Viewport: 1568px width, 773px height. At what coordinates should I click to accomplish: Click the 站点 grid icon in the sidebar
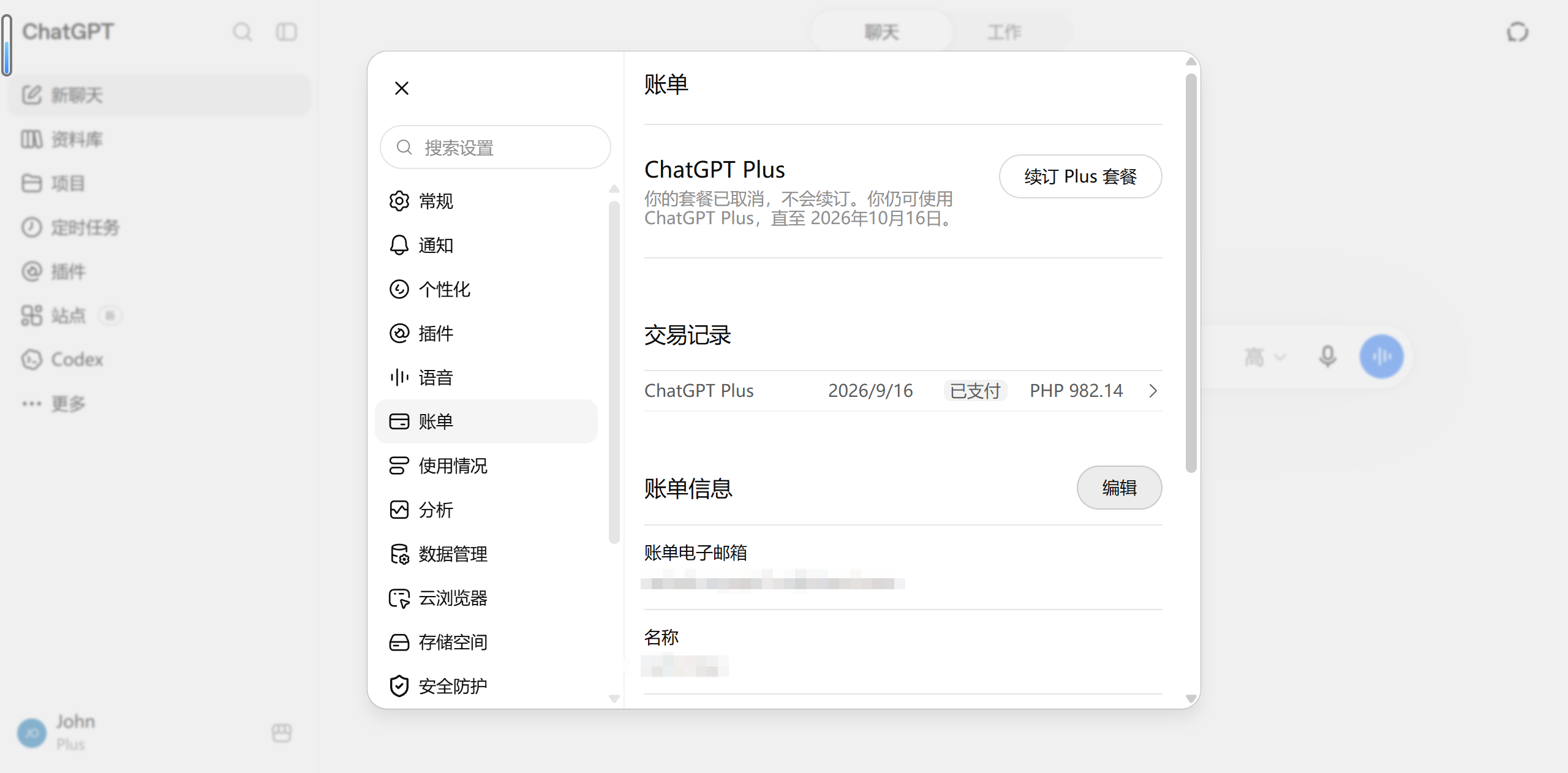(32, 315)
